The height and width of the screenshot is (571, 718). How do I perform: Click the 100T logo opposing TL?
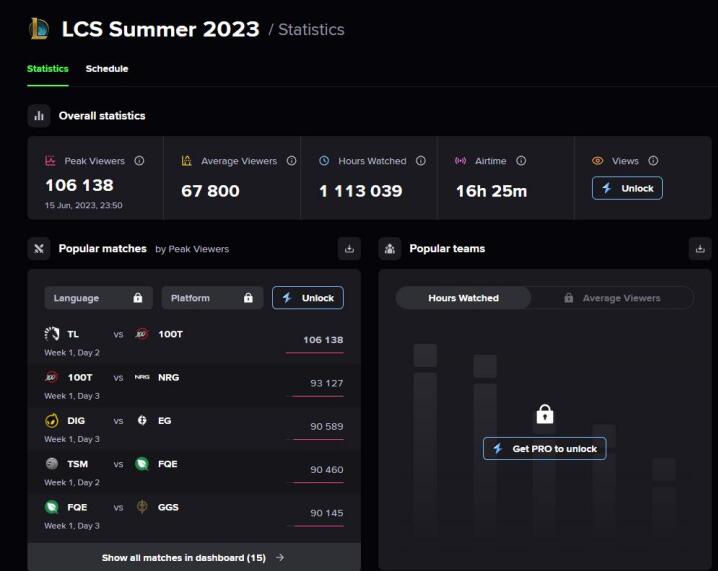coord(142,334)
